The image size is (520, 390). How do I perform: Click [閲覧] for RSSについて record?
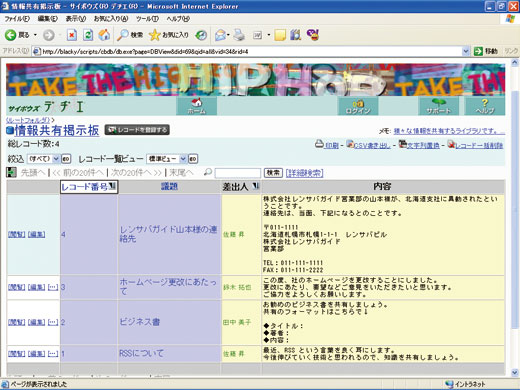point(16,353)
